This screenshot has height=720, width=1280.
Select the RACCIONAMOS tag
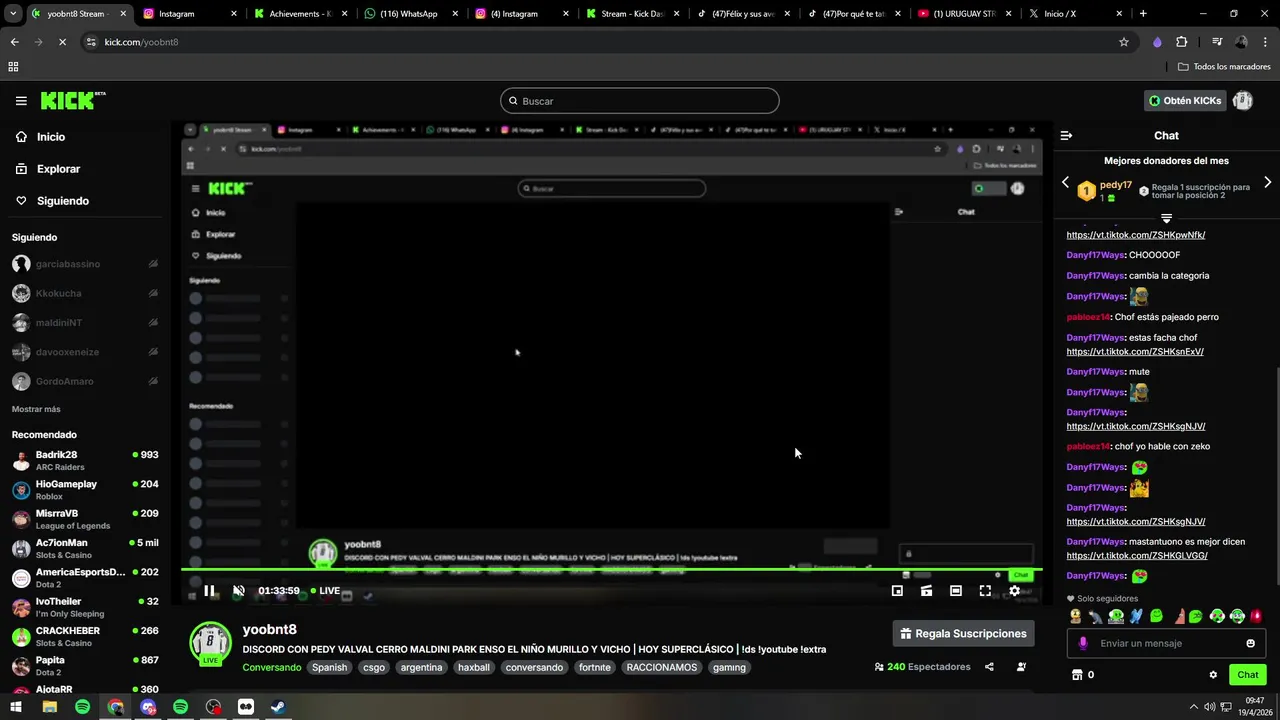point(662,667)
